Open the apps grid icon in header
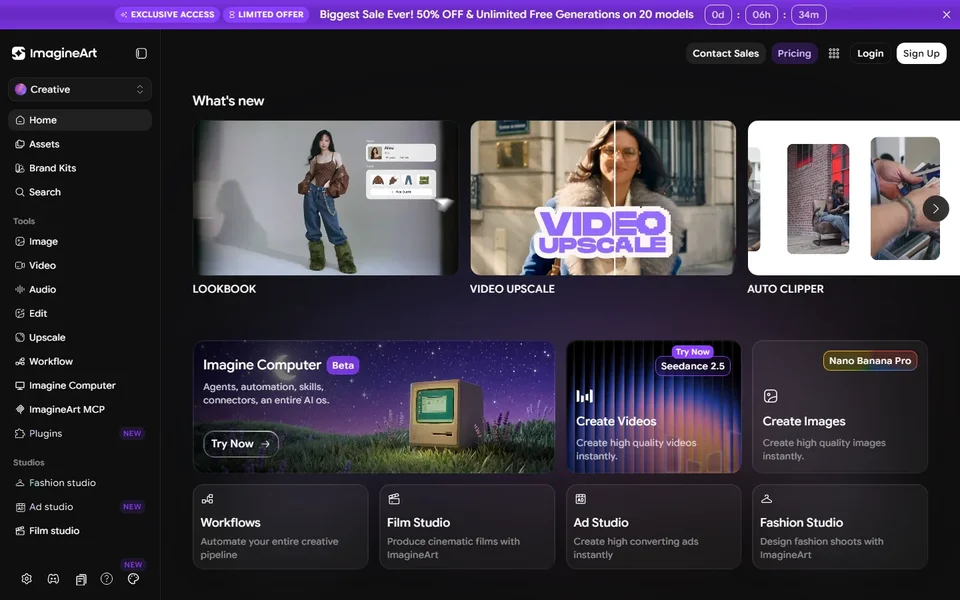Viewport: 960px width, 600px height. tap(834, 53)
